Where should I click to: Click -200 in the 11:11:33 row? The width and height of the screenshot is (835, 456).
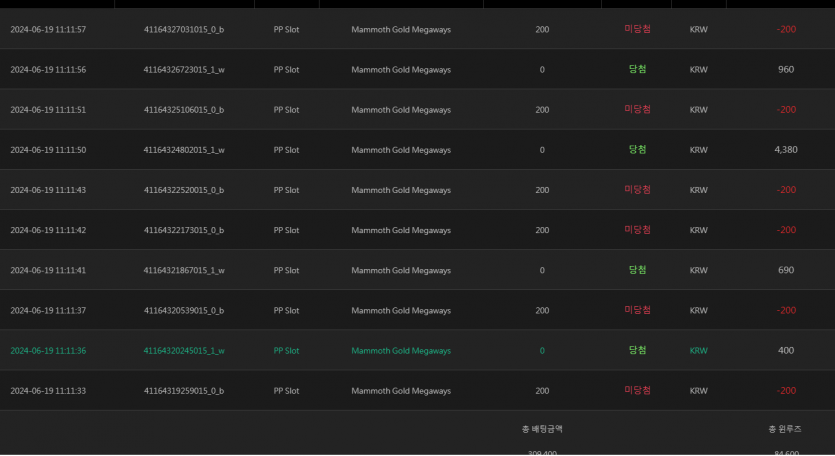pyautogui.click(x=786, y=391)
